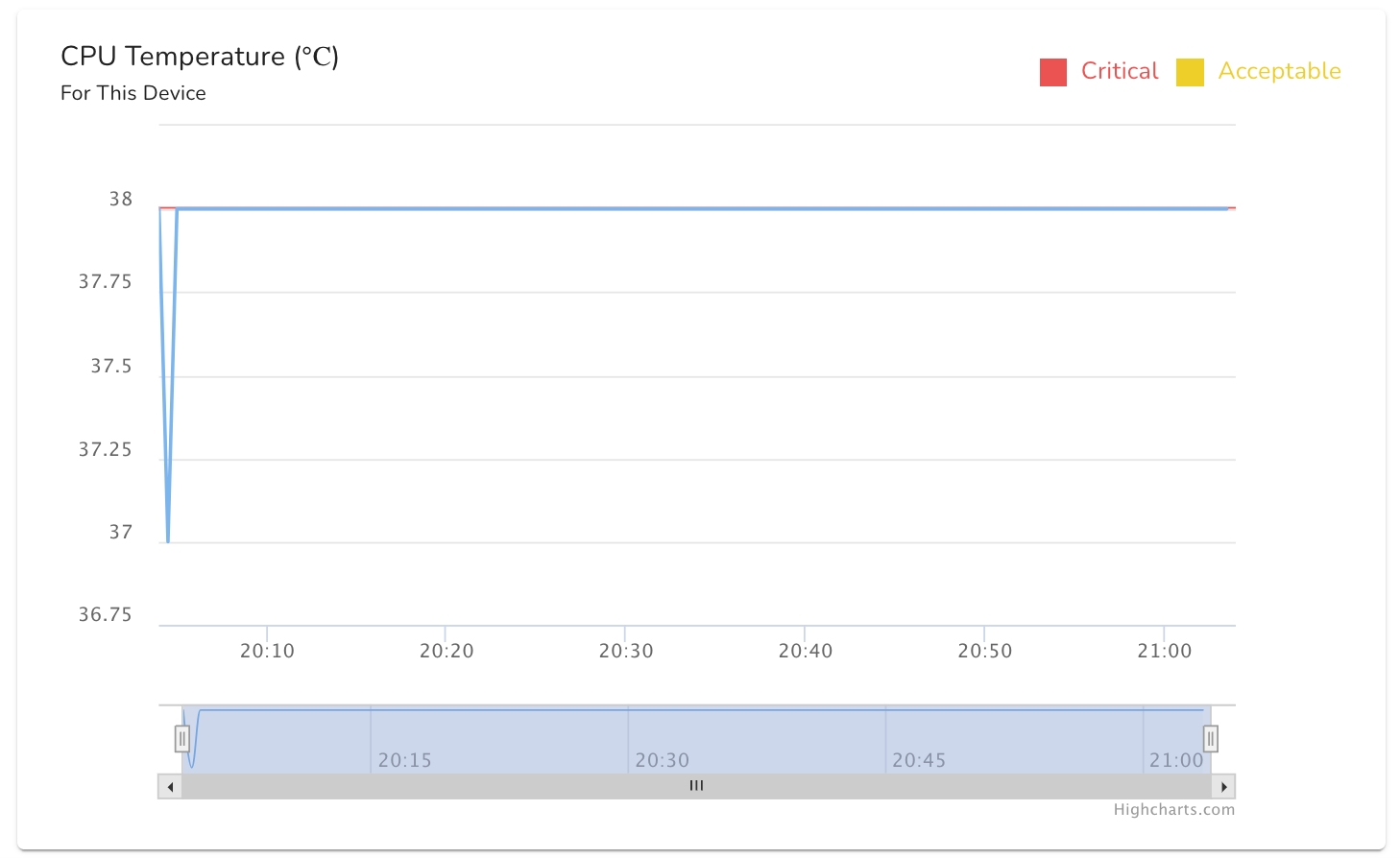This screenshot has height=858, width=1400.
Task: Click the yellow Acceptable legend swatch
Action: [x=1190, y=72]
